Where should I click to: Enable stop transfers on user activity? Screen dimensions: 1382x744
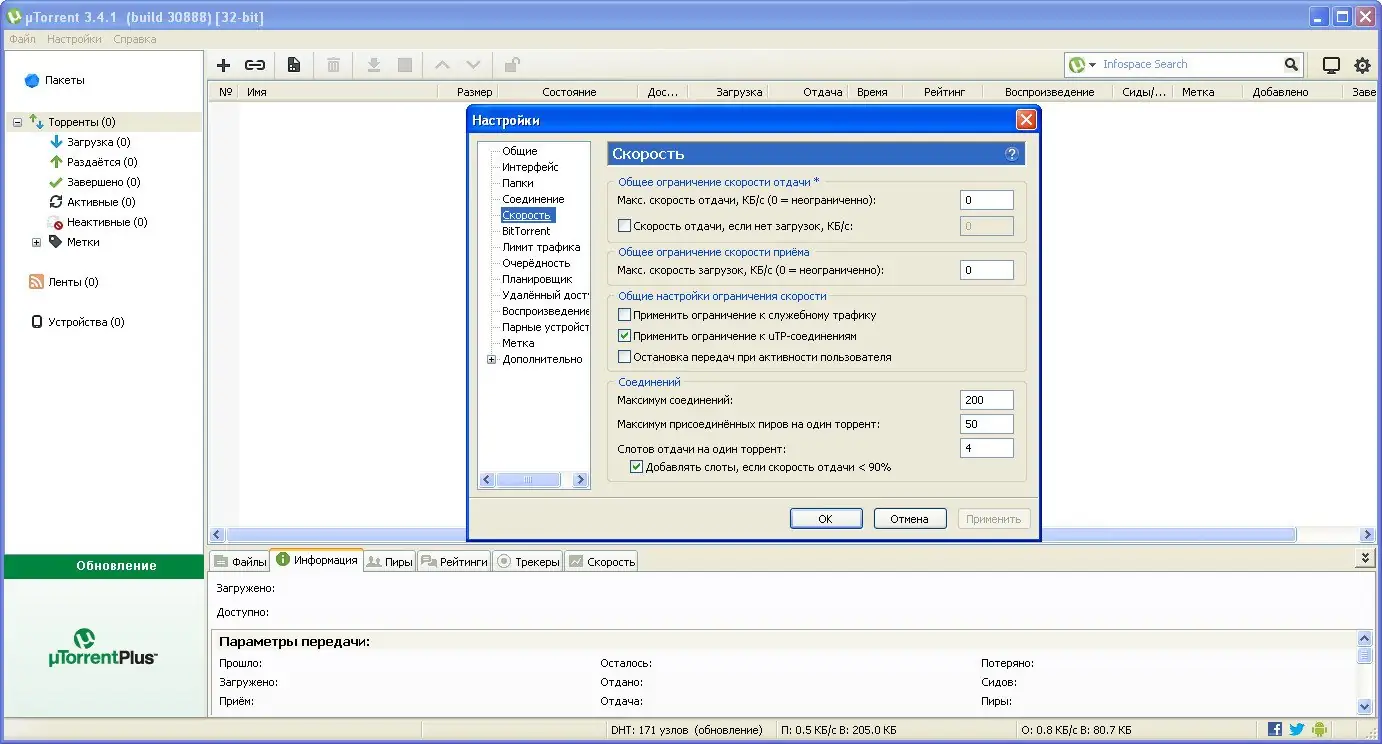pos(625,357)
